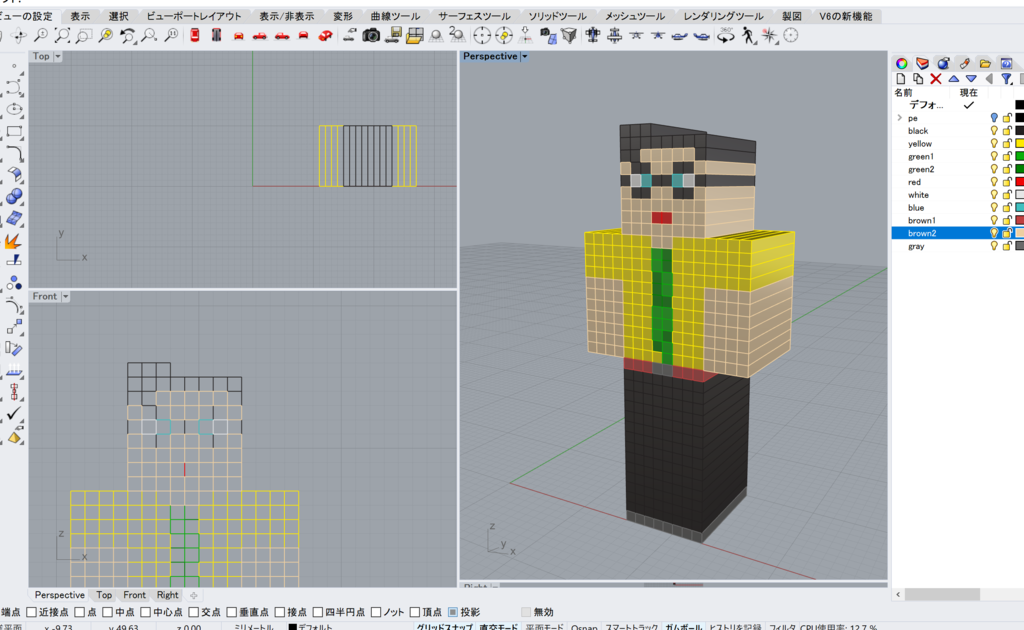The image size is (1024, 630).
Task: Select the gray layer row
Action: (957, 246)
